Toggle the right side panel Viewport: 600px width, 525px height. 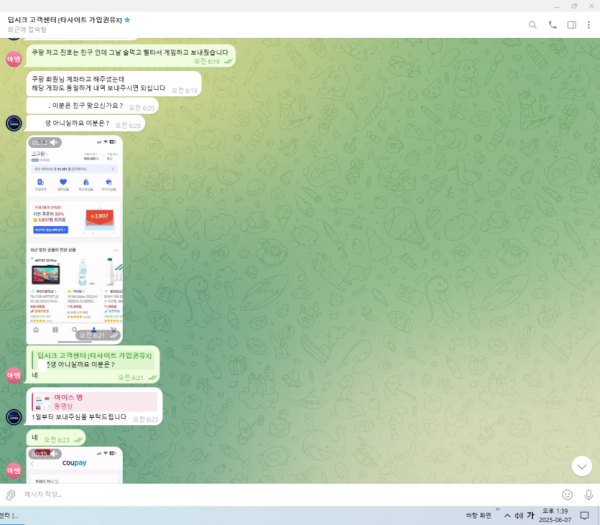571,25
